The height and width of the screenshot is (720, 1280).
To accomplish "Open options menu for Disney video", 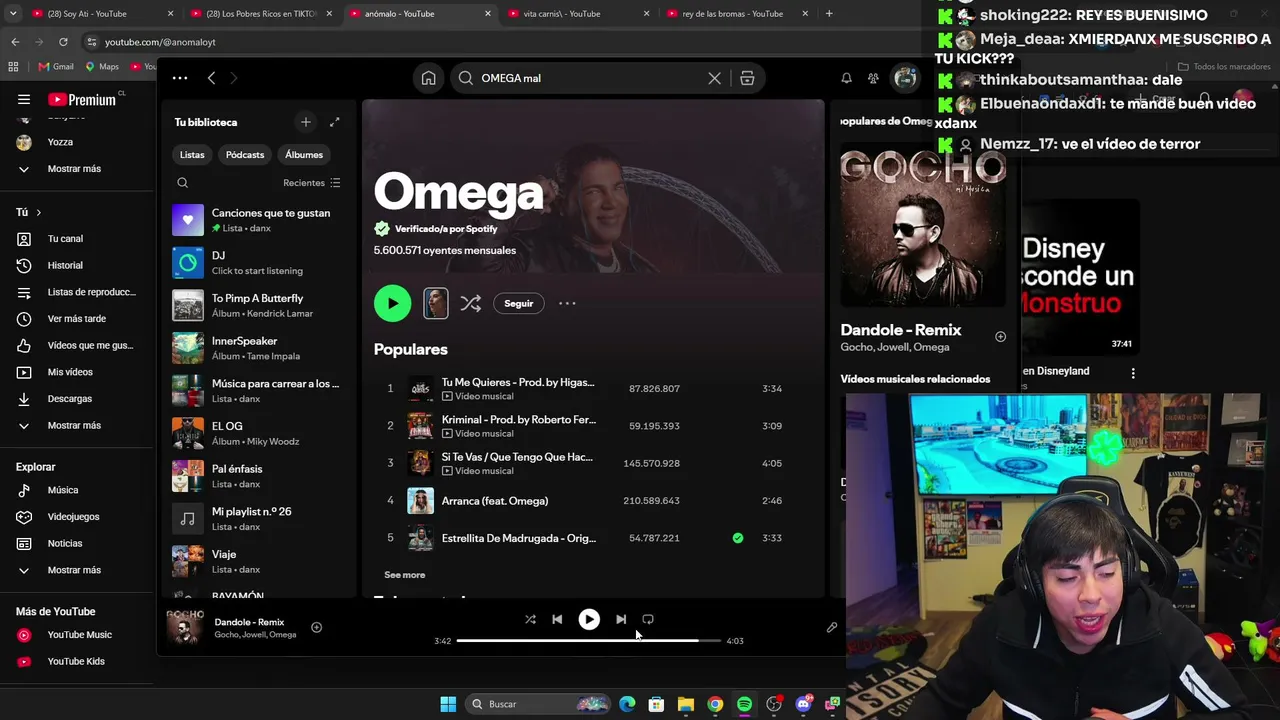I will pyautogui.click(x=1133, y=373).
